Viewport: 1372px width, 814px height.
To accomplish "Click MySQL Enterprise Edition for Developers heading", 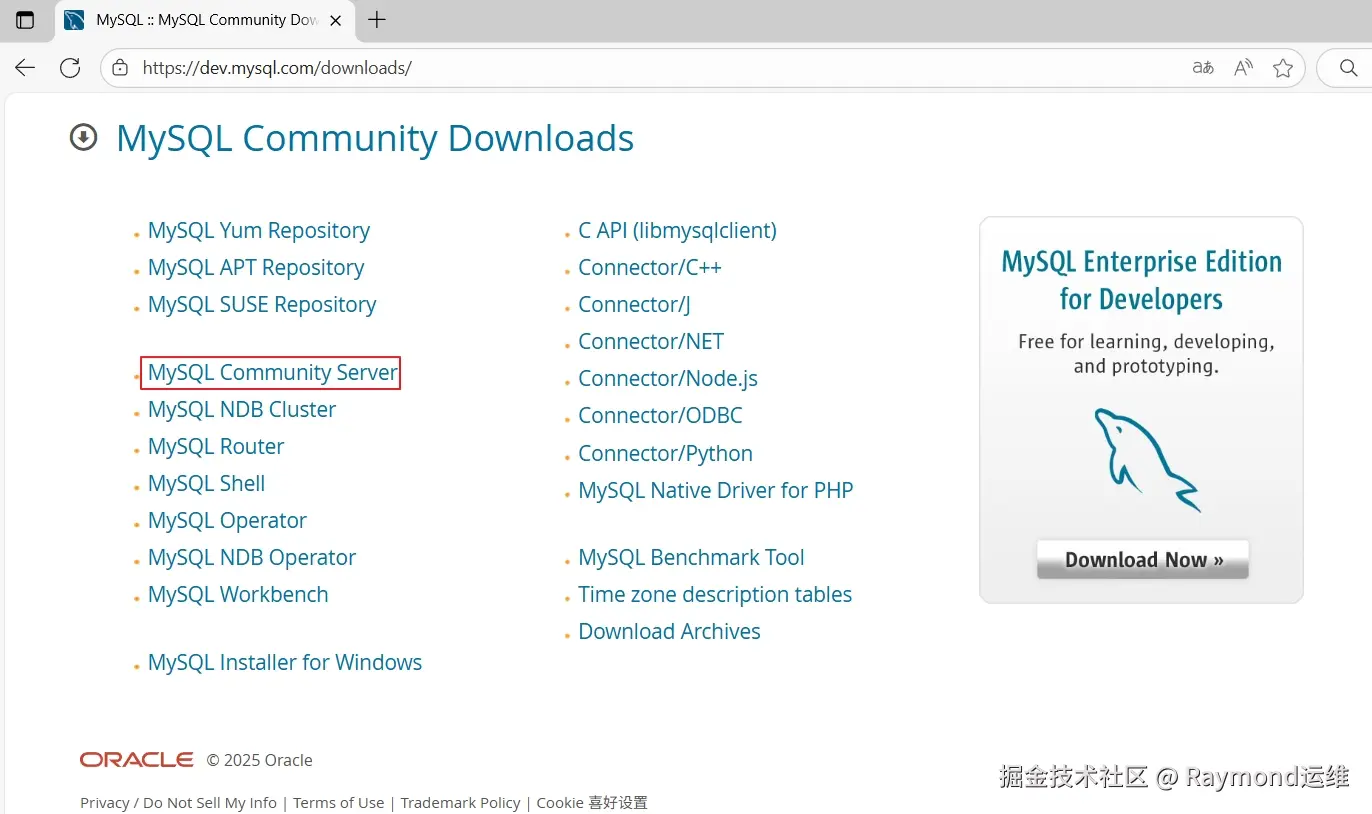I will (x=1142, y=280).
